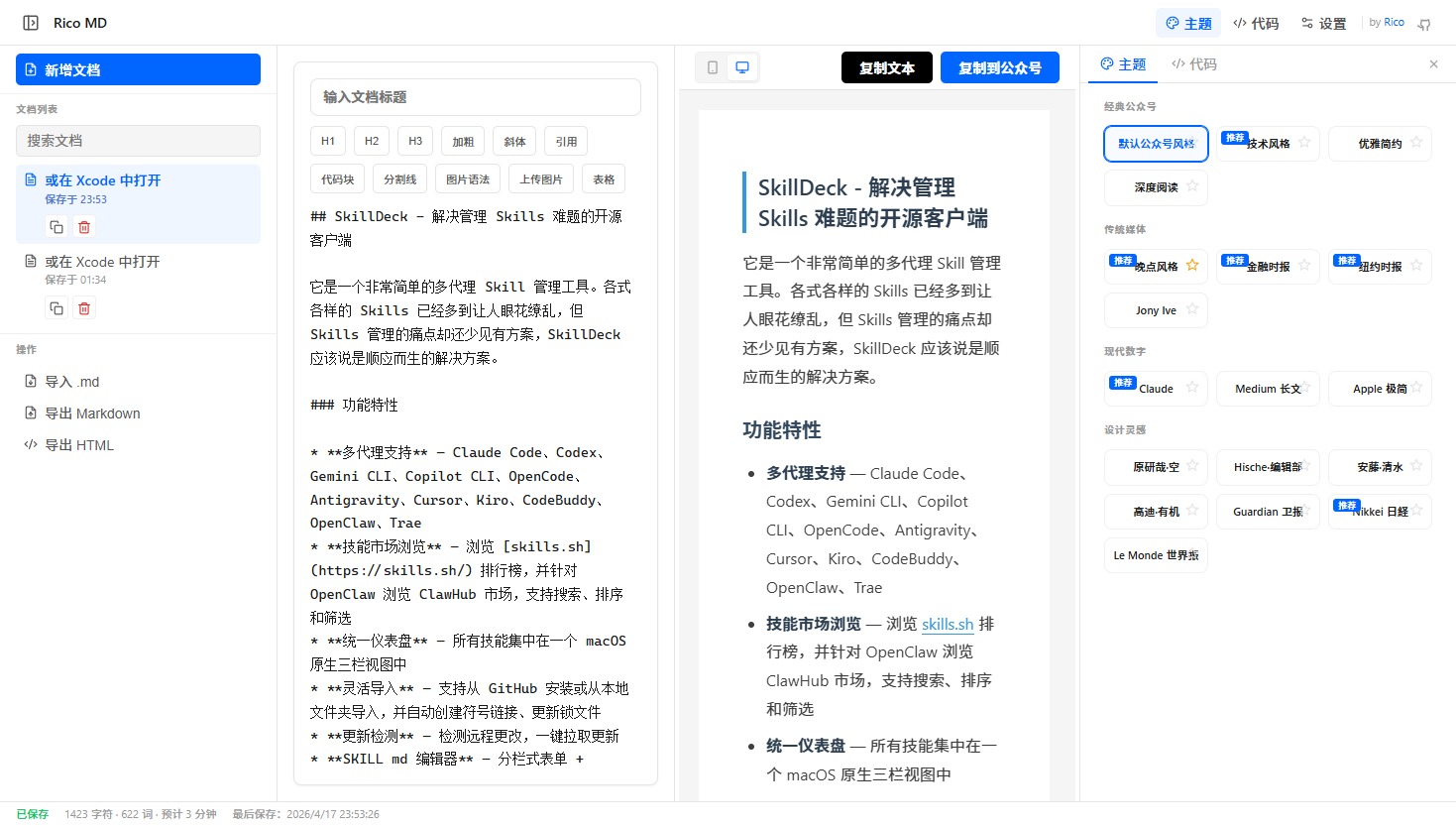1456x827 pixels.
Task: Open the 代码 button in top bar
Action: tap(1256, 23)
